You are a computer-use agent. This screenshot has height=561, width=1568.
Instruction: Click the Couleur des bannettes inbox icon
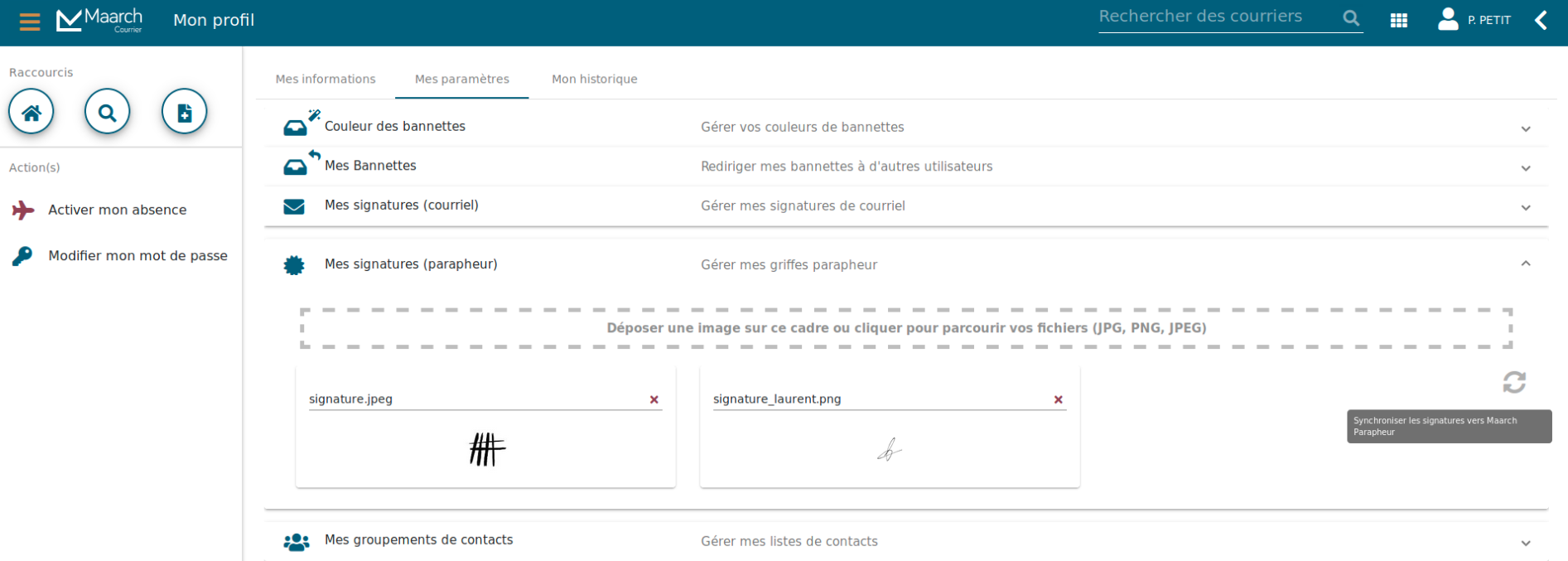pyautogui.click(x=296, y=128)
